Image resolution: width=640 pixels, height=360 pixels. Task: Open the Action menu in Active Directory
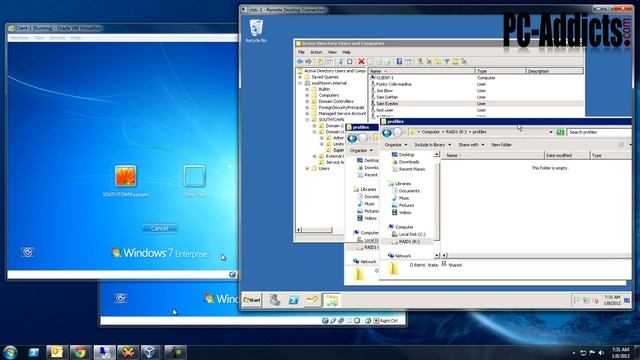point(316,52)
